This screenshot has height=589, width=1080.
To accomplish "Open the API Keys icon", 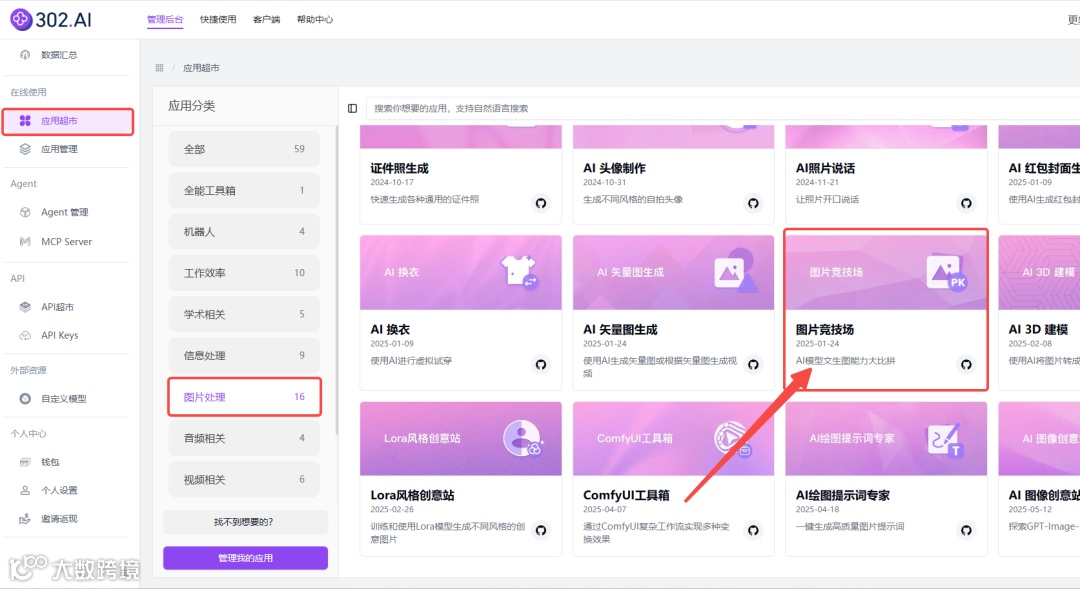I will click(x=25, y=335).
